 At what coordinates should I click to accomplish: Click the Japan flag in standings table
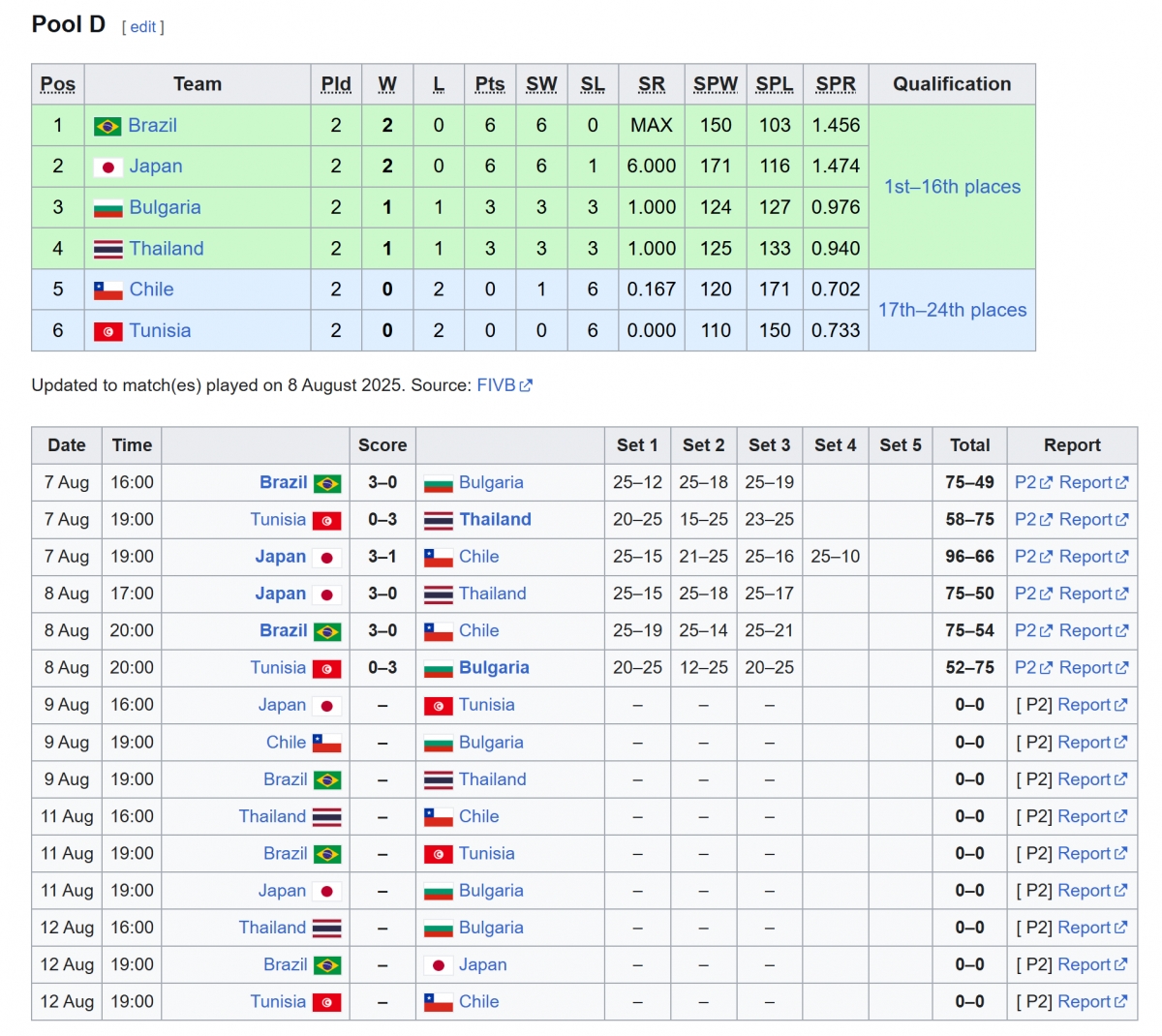coord(107,168)
